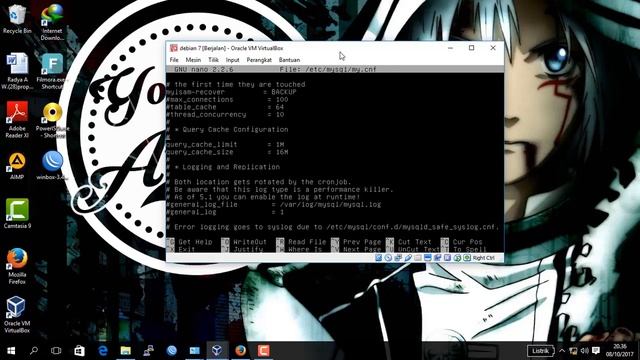Open taskbar search
Viewport: 640px width, 360px height.
pyautogui.click(x=34, y=351)
